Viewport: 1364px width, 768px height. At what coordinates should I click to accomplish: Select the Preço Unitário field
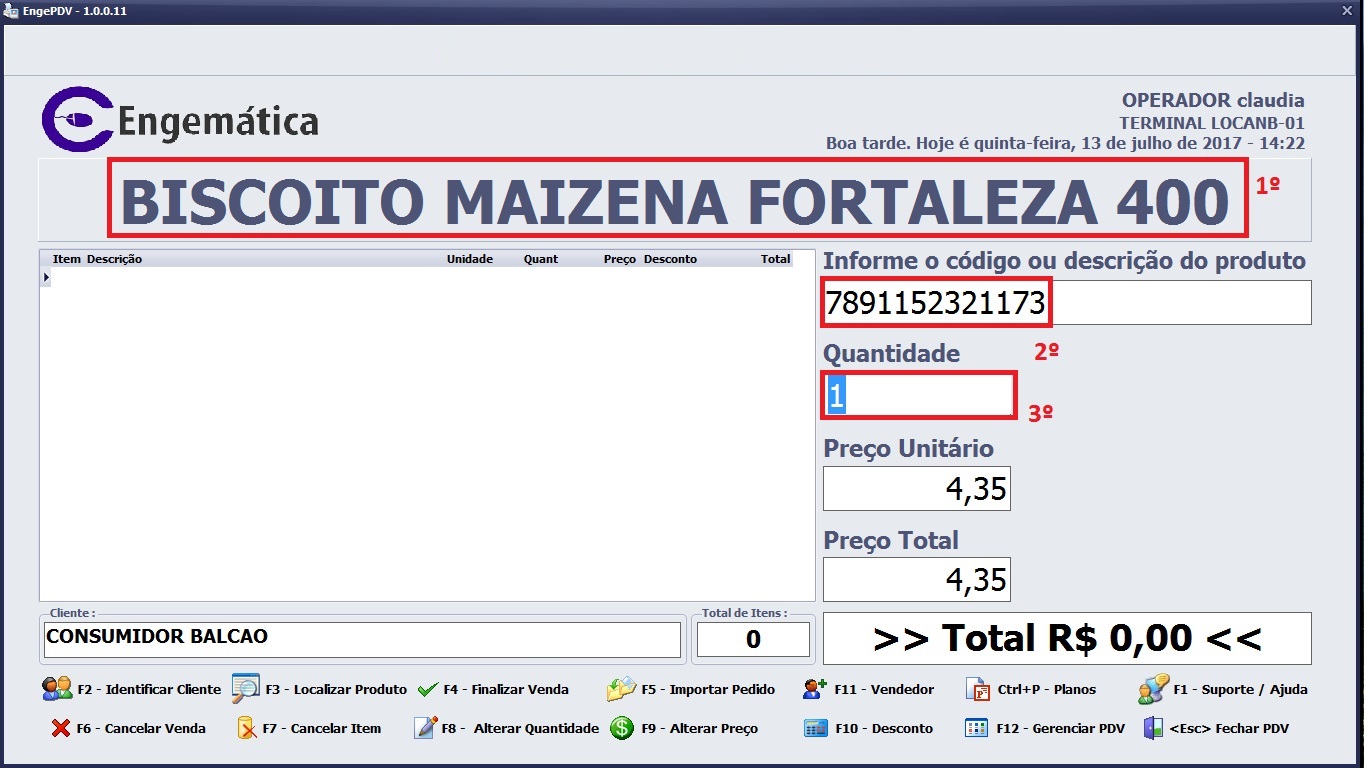917,489
